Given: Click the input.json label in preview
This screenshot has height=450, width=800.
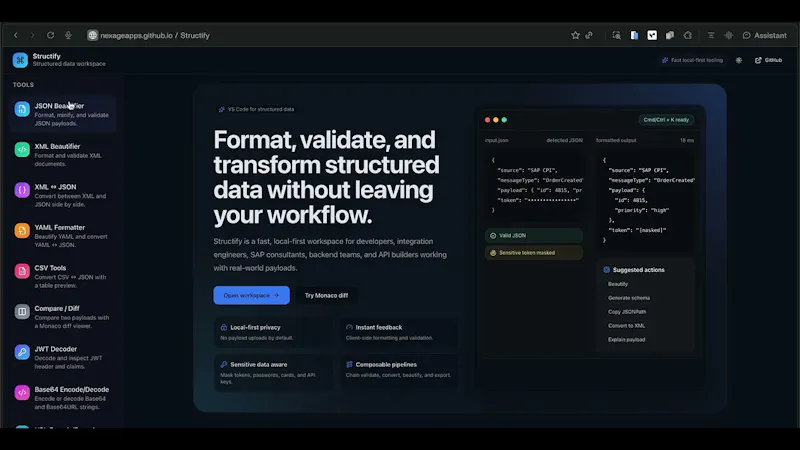Looking at the screenshot, I should pyautogui.click(x=496, y=140).
